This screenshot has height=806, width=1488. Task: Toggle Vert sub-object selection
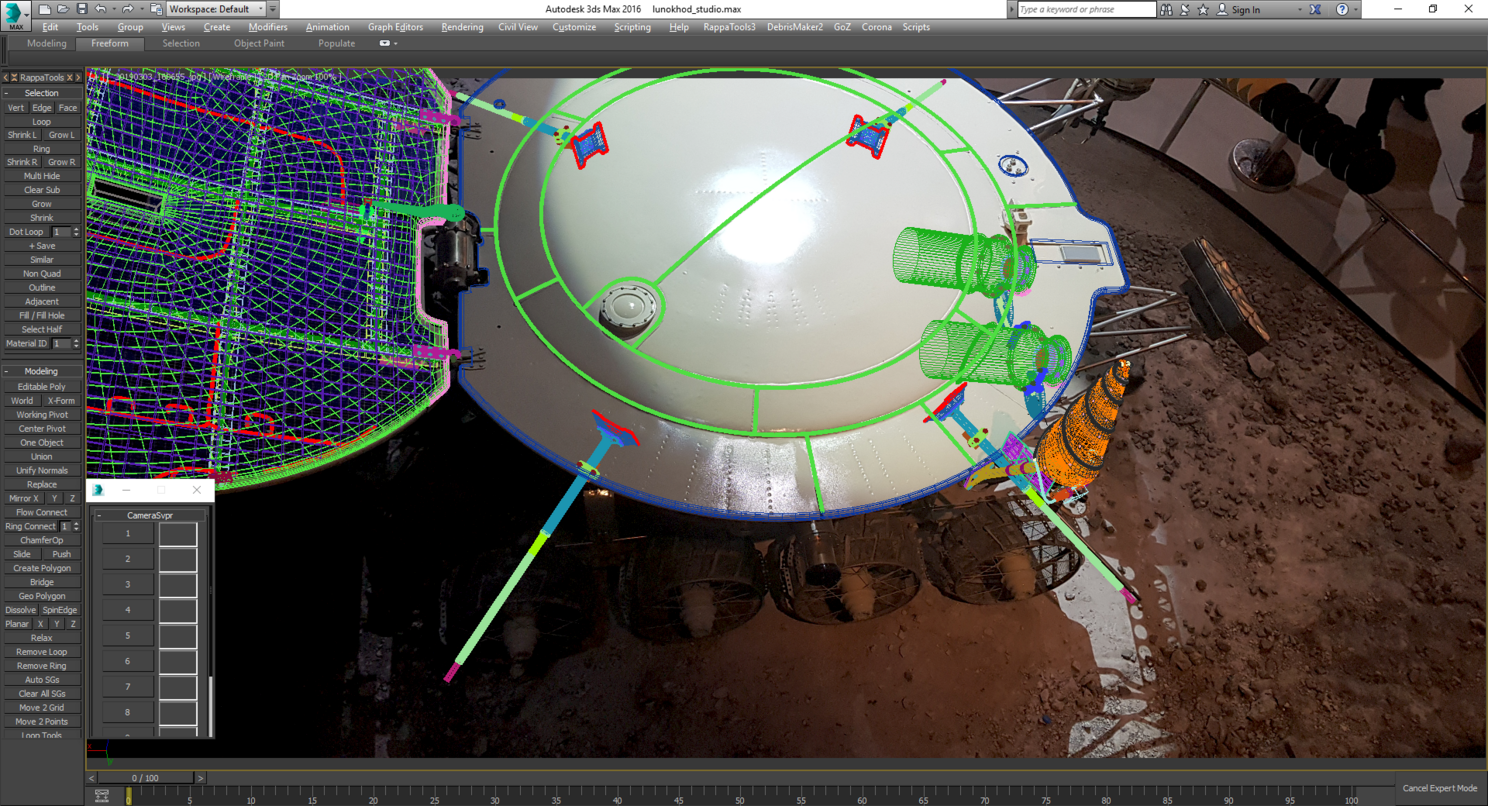point(16,108)
